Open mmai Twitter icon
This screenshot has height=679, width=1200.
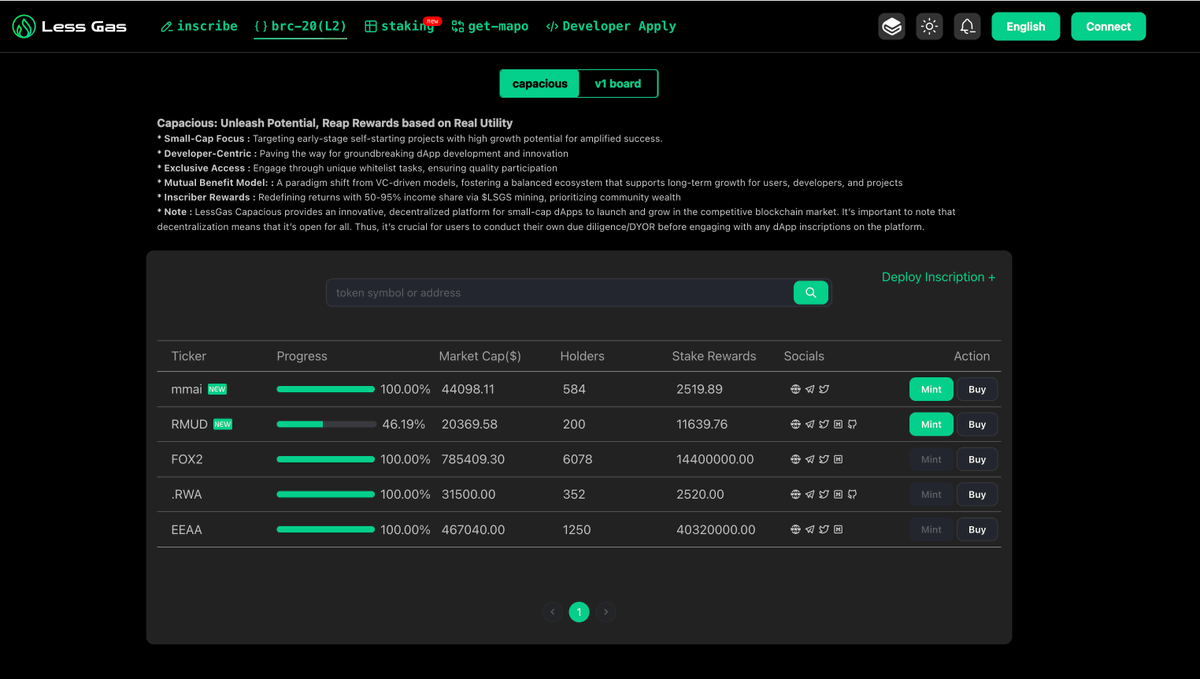[x=824, y=389]
